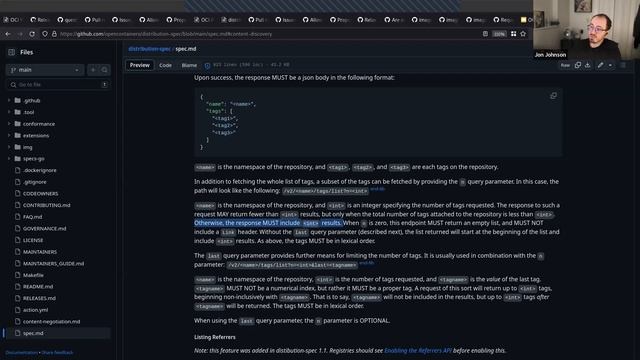Reload the page with the refresh icon

(32, 34)
